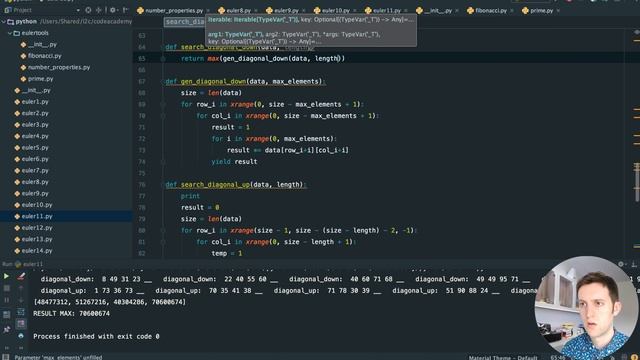Click 'def gen_diagonal_down' function definition

(245, 81)
